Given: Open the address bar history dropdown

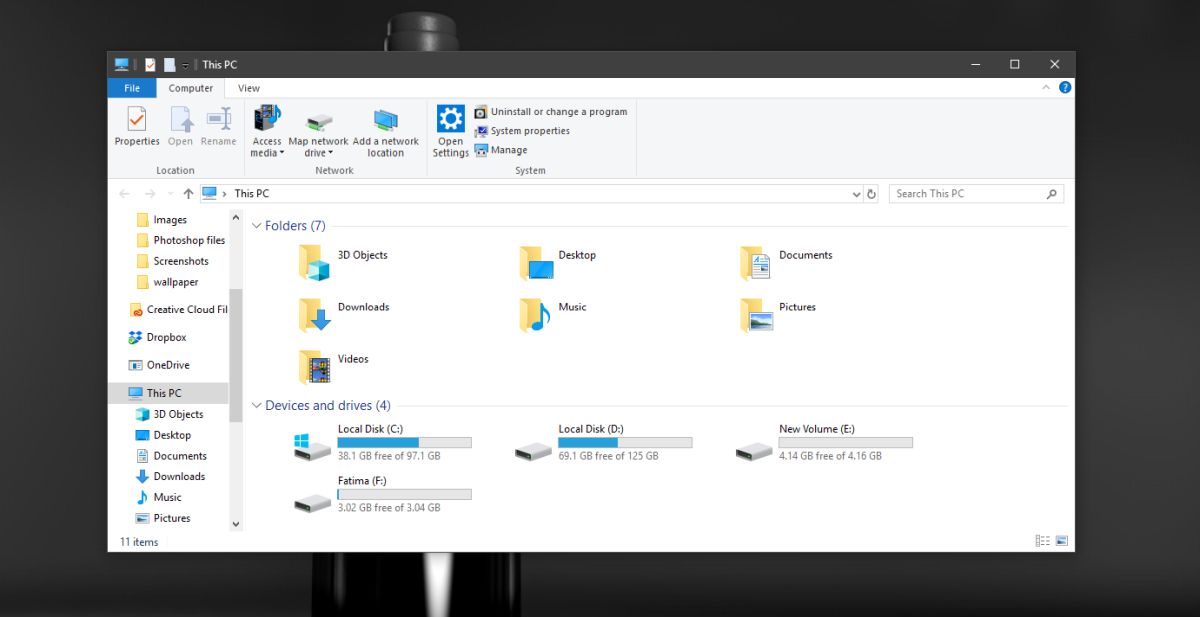Looking at the screenshot, I should (856, 194).
